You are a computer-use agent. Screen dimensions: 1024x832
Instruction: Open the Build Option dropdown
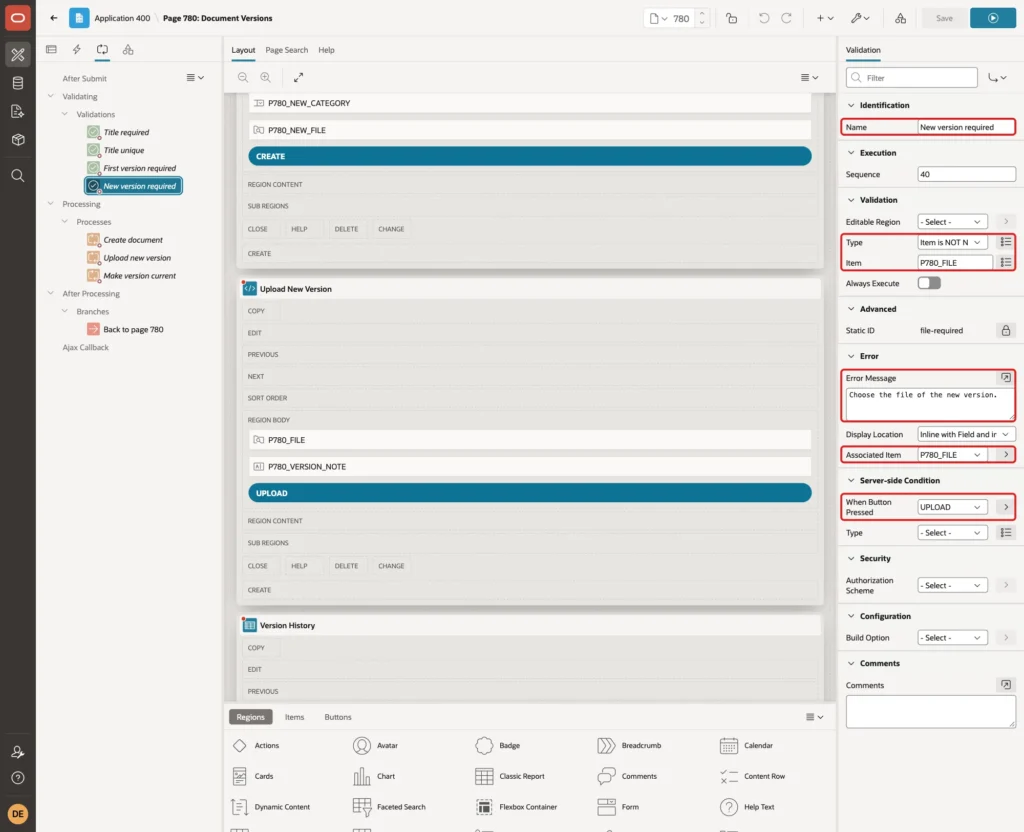(952, 637)
